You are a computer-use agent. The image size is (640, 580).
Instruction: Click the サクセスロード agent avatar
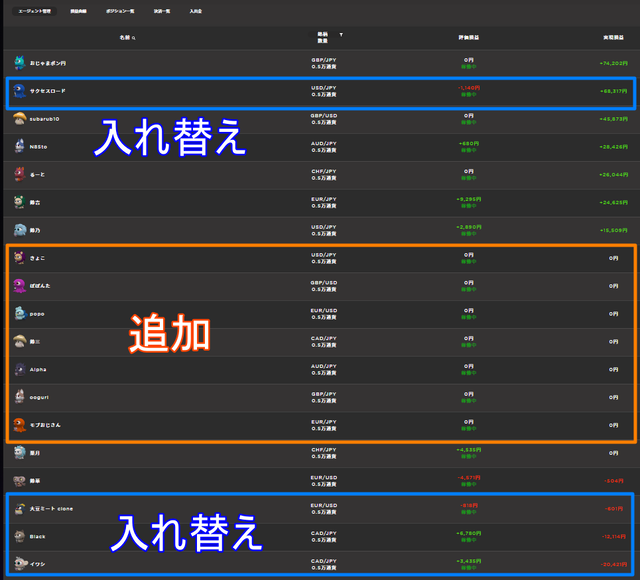(x=19, y=91)
